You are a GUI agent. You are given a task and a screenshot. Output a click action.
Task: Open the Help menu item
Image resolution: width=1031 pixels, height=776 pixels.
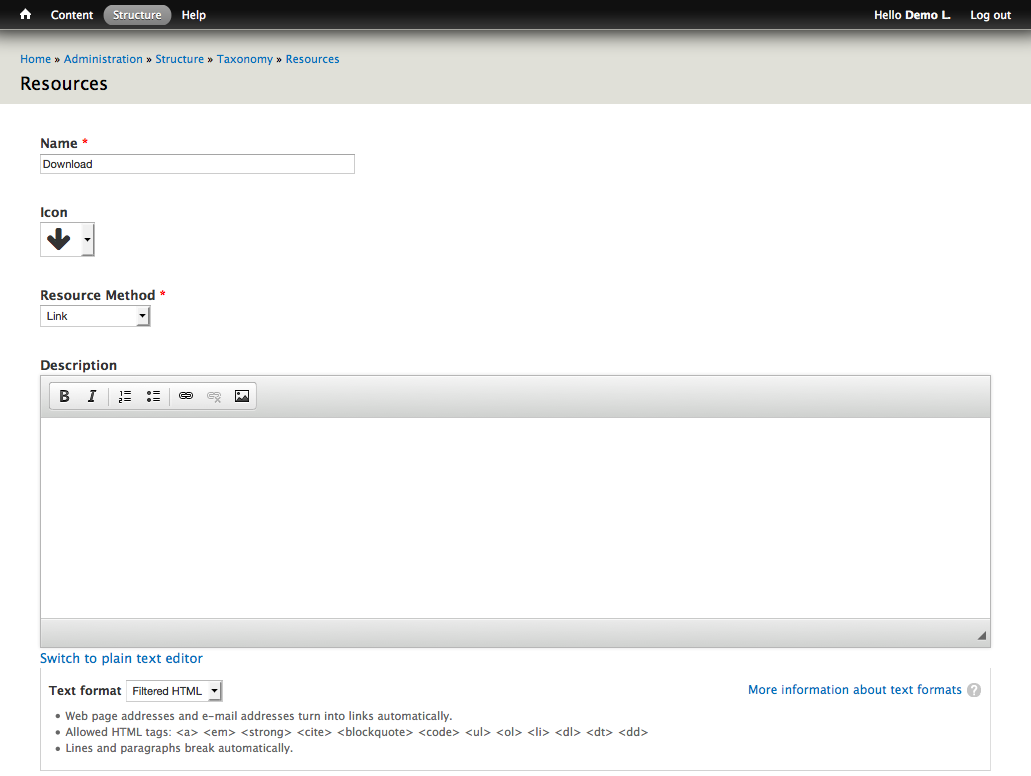(x=194, y=15)
